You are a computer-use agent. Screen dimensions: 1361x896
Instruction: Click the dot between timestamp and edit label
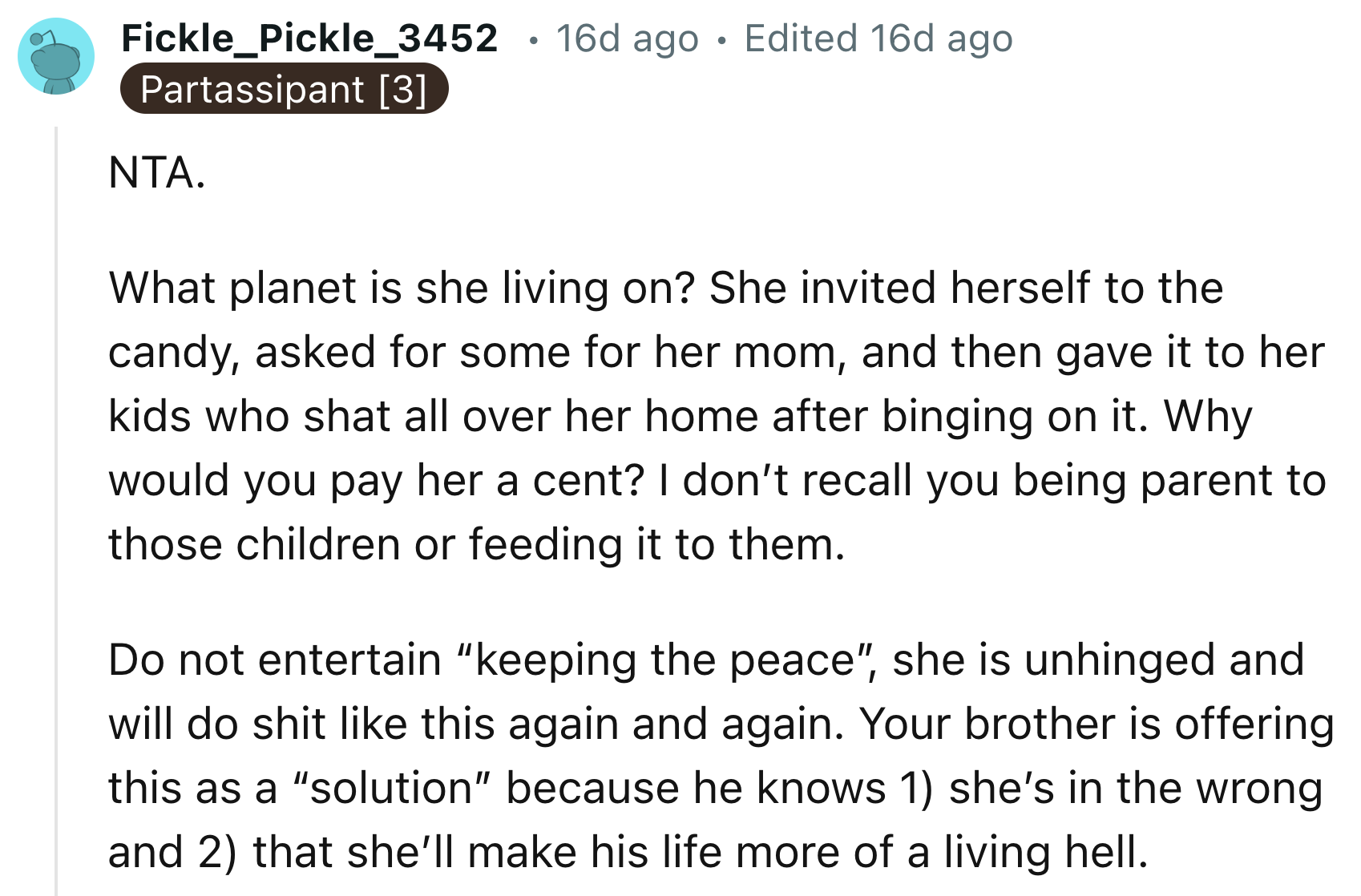pyautogui.click(x=722, y=38)
